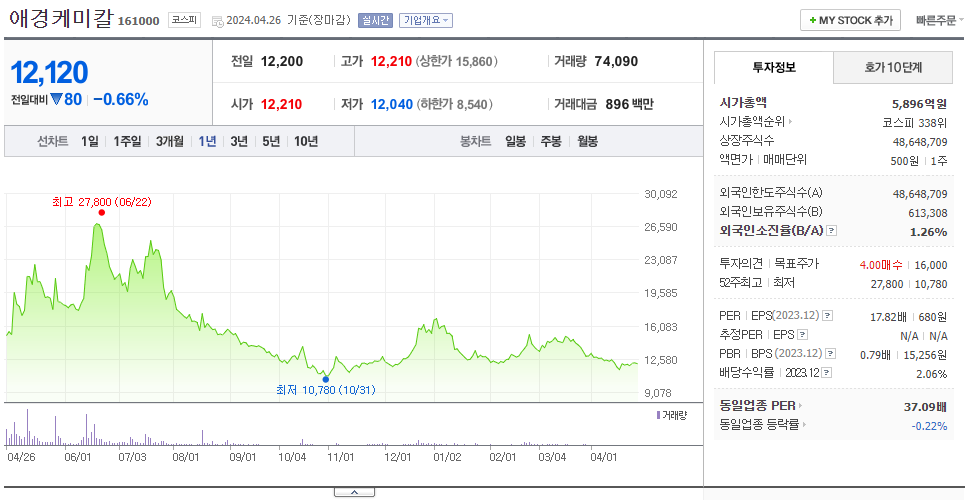Screen dimensions: 968x500
Task: Click the -0.66% change rate
Action: (121, 99)
